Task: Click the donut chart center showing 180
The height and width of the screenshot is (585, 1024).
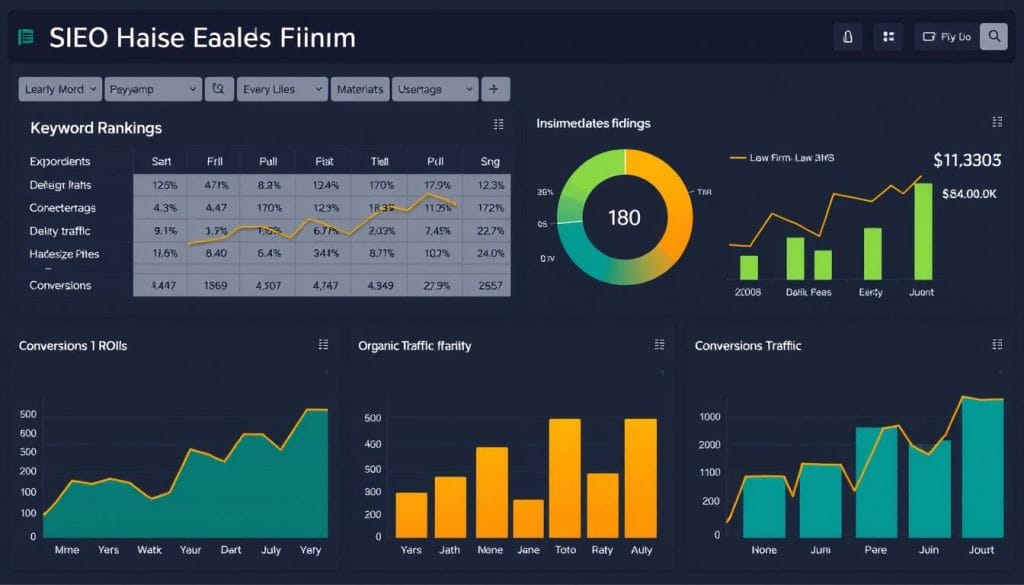Action: coord(625,217)
